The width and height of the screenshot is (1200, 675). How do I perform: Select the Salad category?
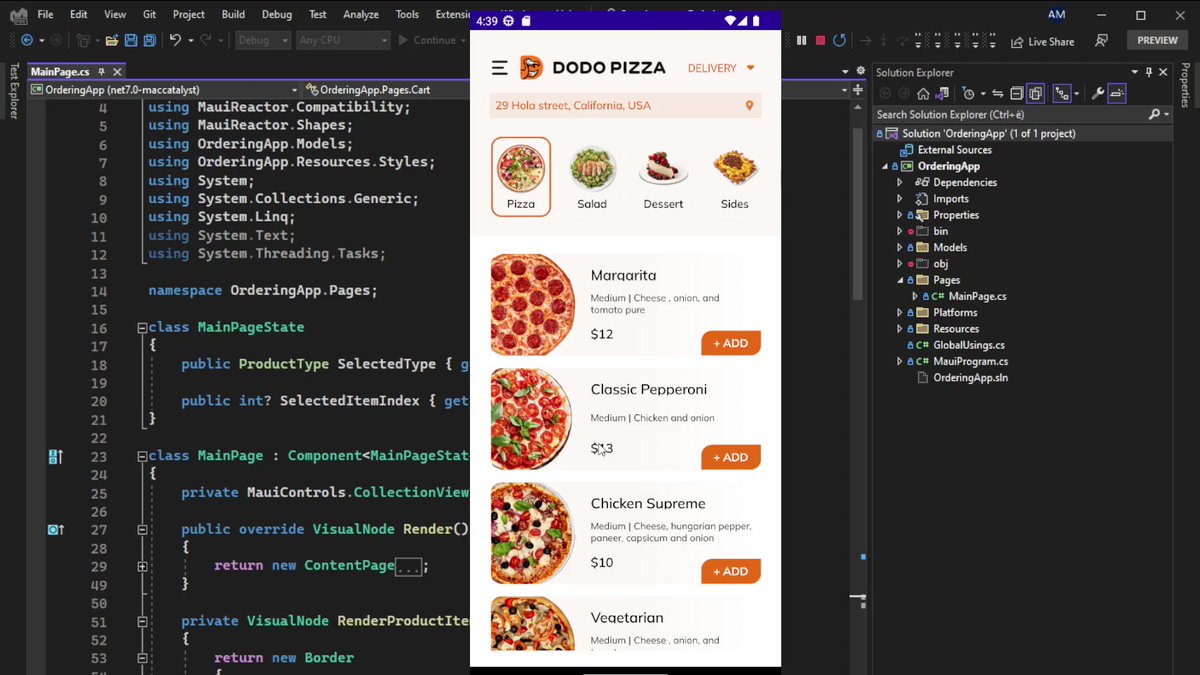592,177
